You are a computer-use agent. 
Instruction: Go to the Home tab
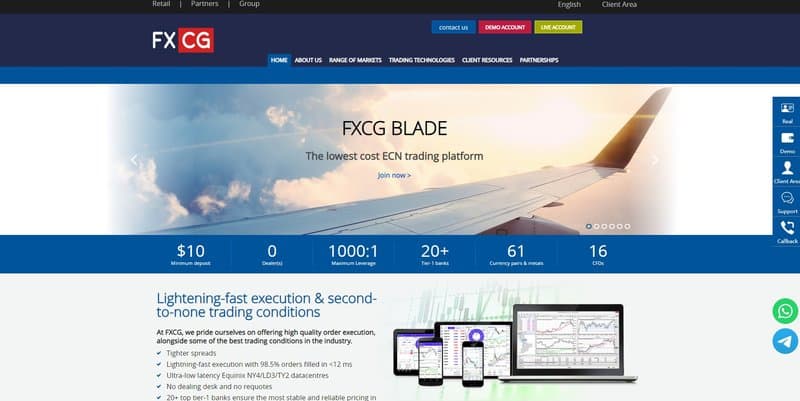tap(279, 60)
